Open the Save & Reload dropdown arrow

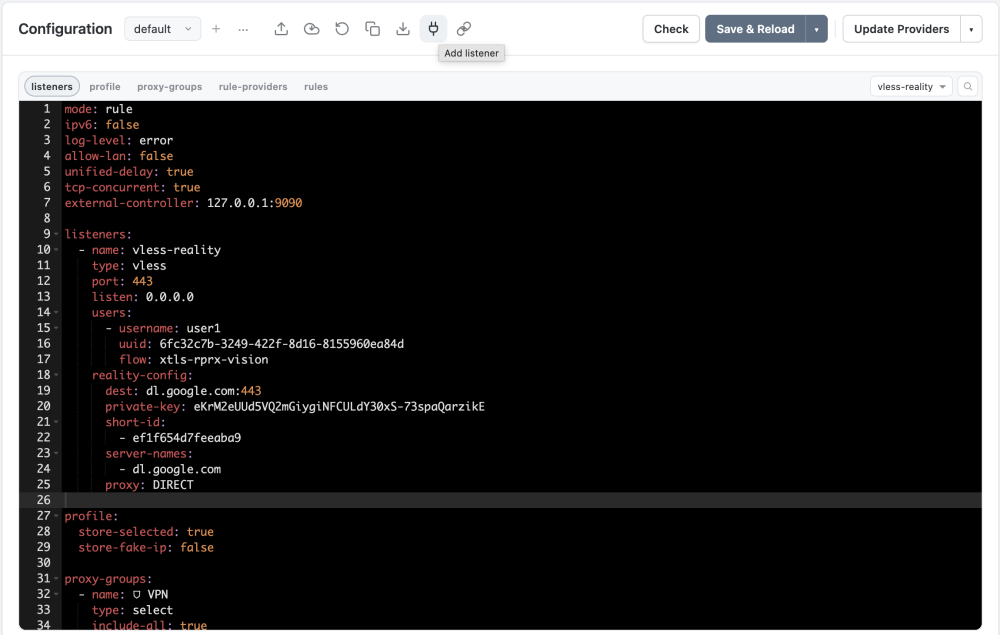pos(816,29)
